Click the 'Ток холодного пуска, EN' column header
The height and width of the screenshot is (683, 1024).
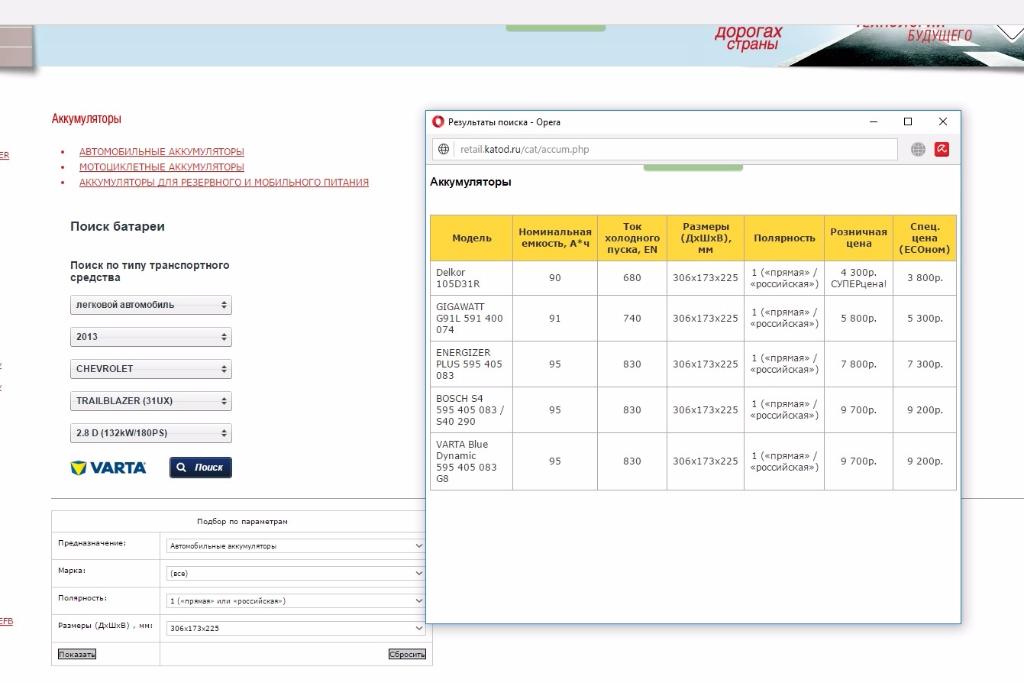click(x=632, y=238)
